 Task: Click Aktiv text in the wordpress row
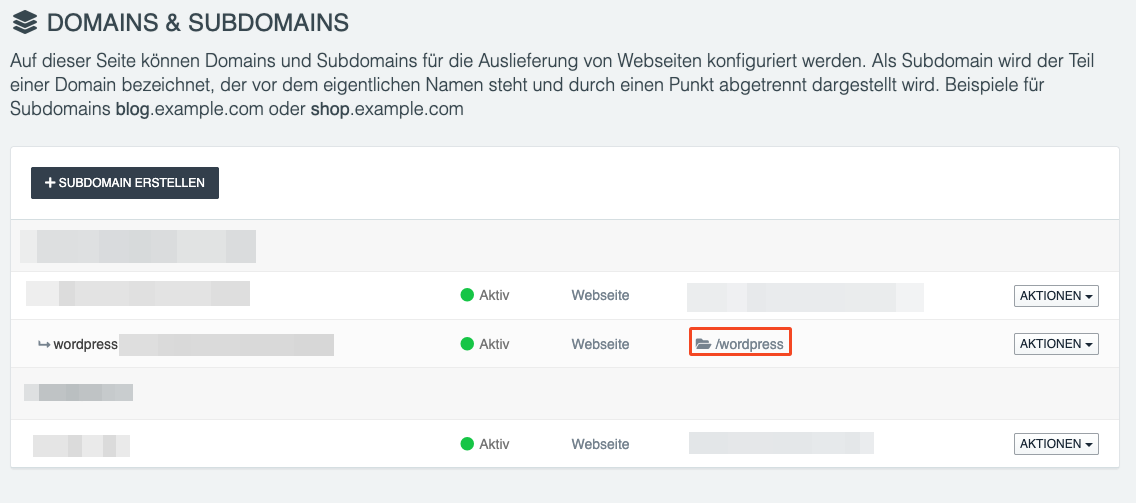pos(495,344)
